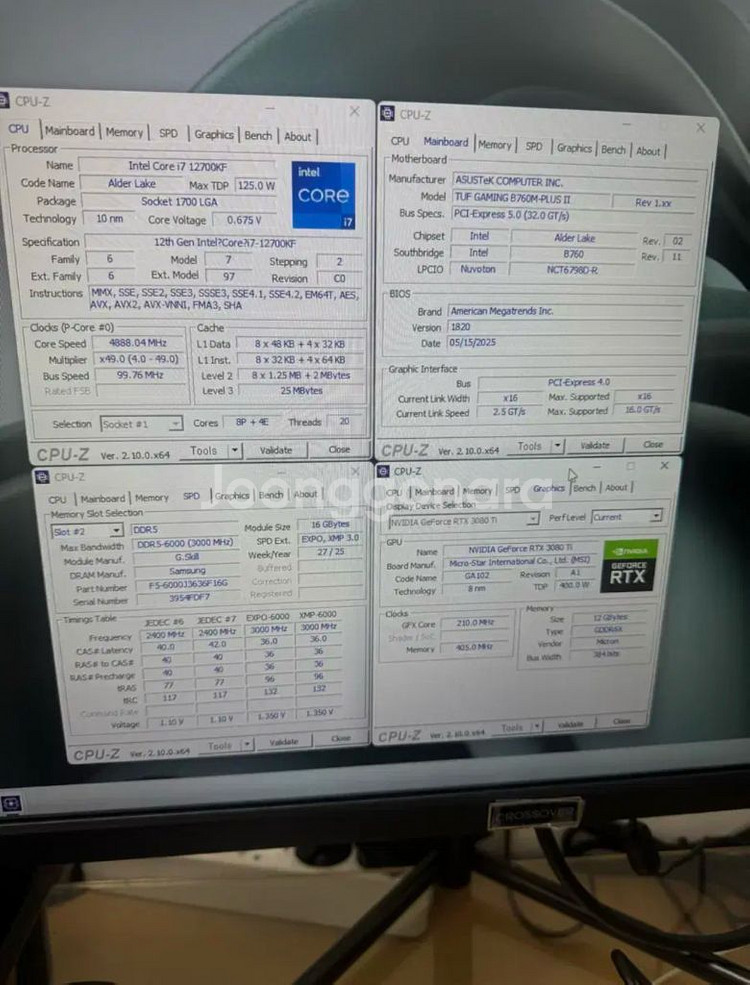The image size is (750, 985).
Task: Click the Close button in the motherboard window
Action: coord(653,444)
